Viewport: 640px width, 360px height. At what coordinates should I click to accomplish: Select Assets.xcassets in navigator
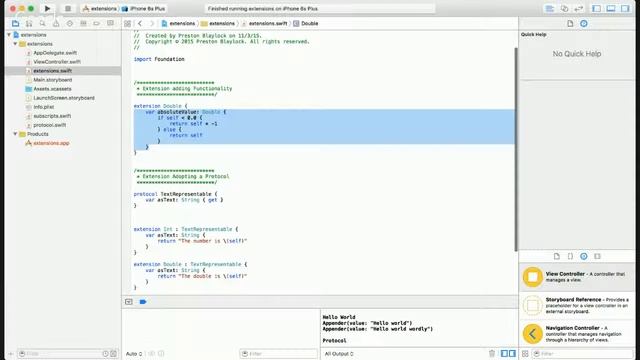coord(52,89)
